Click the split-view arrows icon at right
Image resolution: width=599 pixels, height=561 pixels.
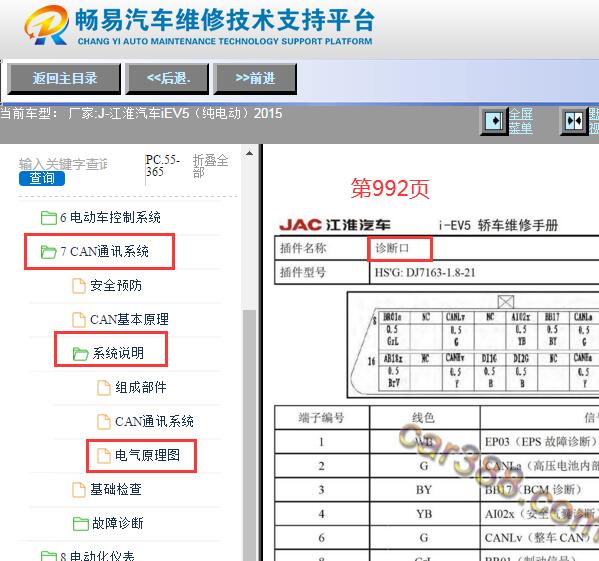(x=574, y=121)
